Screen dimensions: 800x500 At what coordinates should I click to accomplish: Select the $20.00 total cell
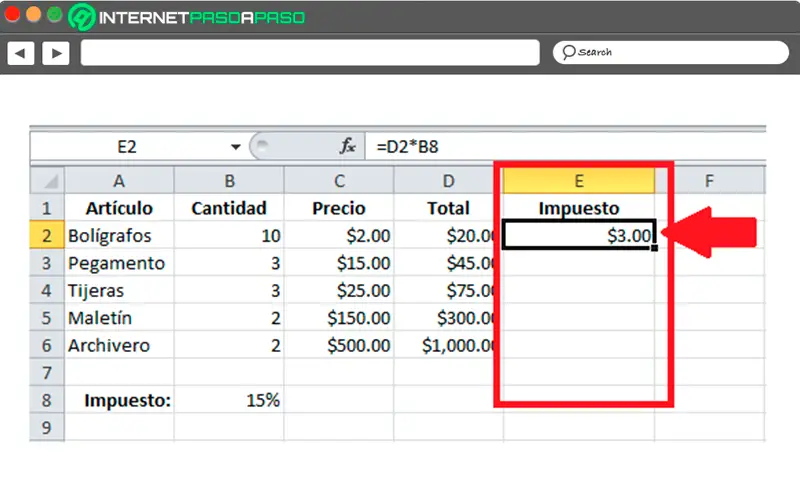point(448,235)
